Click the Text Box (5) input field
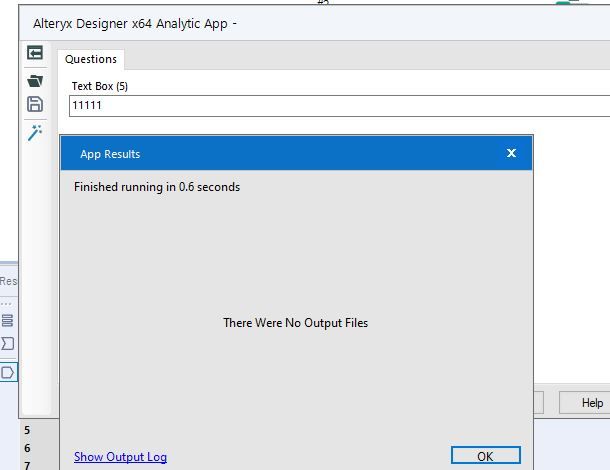The height and width of the screenshot is (470, 610). pos(330,105)
